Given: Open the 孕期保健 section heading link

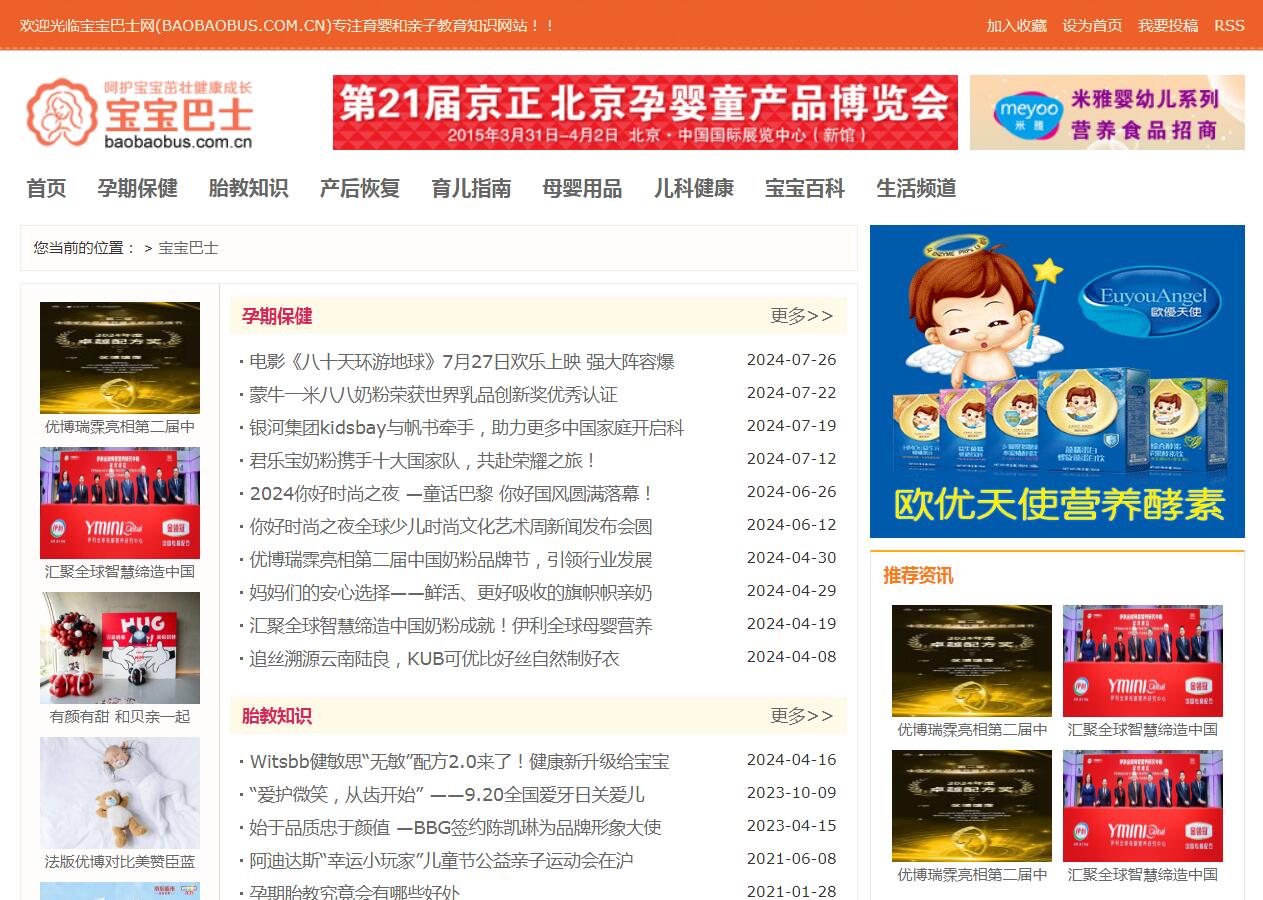Looking at the screenshot, I should pyautogui.click(x=277, y=316).
